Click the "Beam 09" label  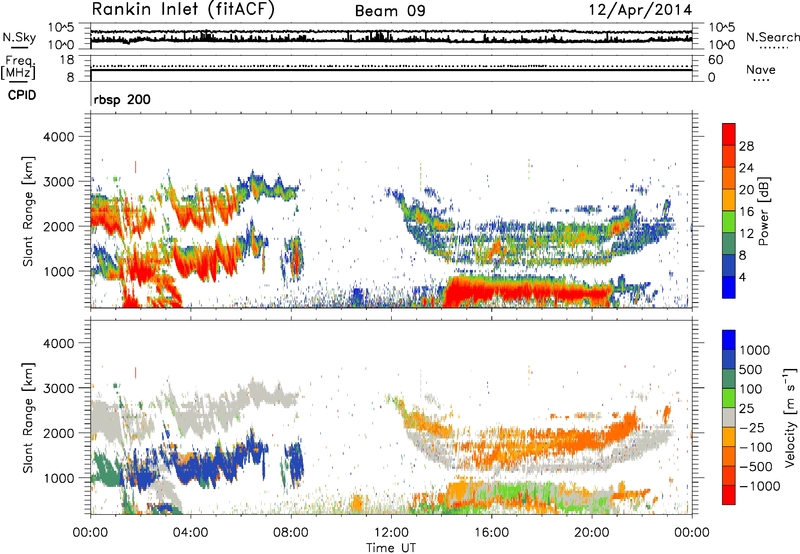pos(390,11)
